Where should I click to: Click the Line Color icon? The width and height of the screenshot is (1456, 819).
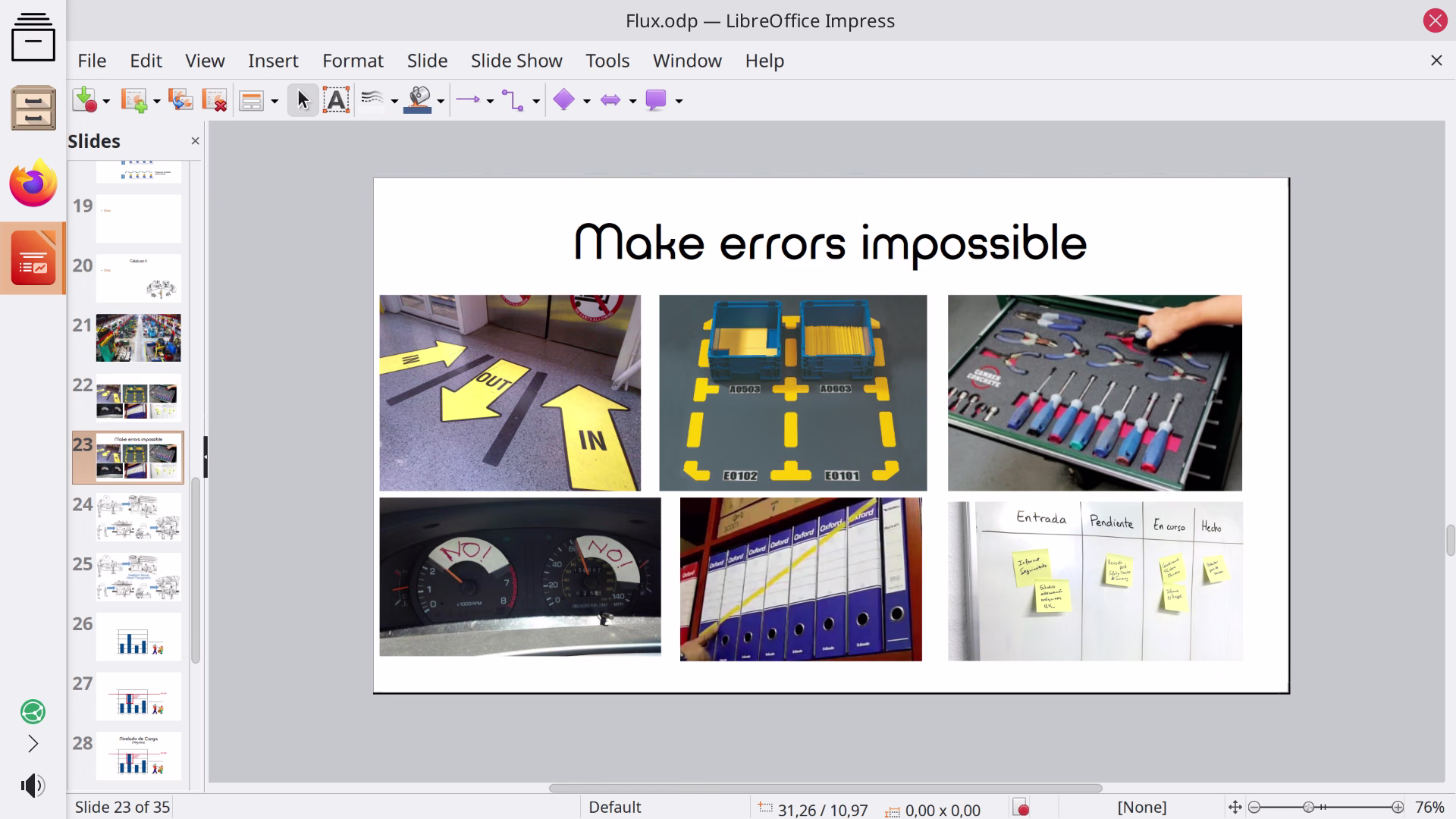372,100
